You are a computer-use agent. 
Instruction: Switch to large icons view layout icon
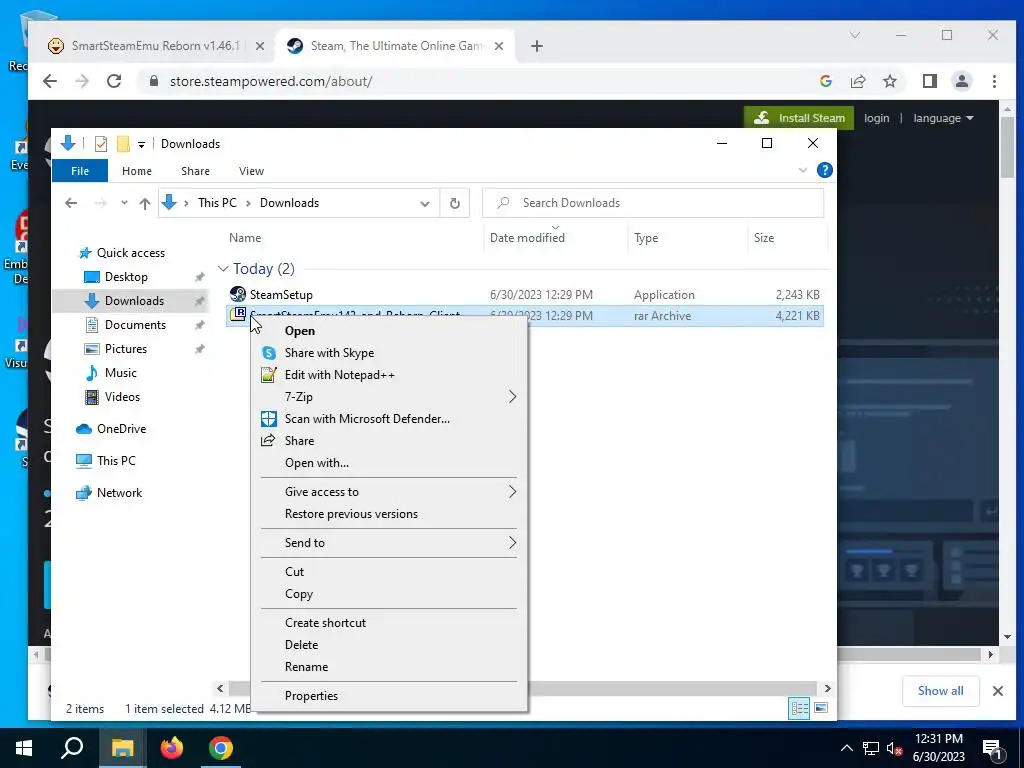click(821, 708)
